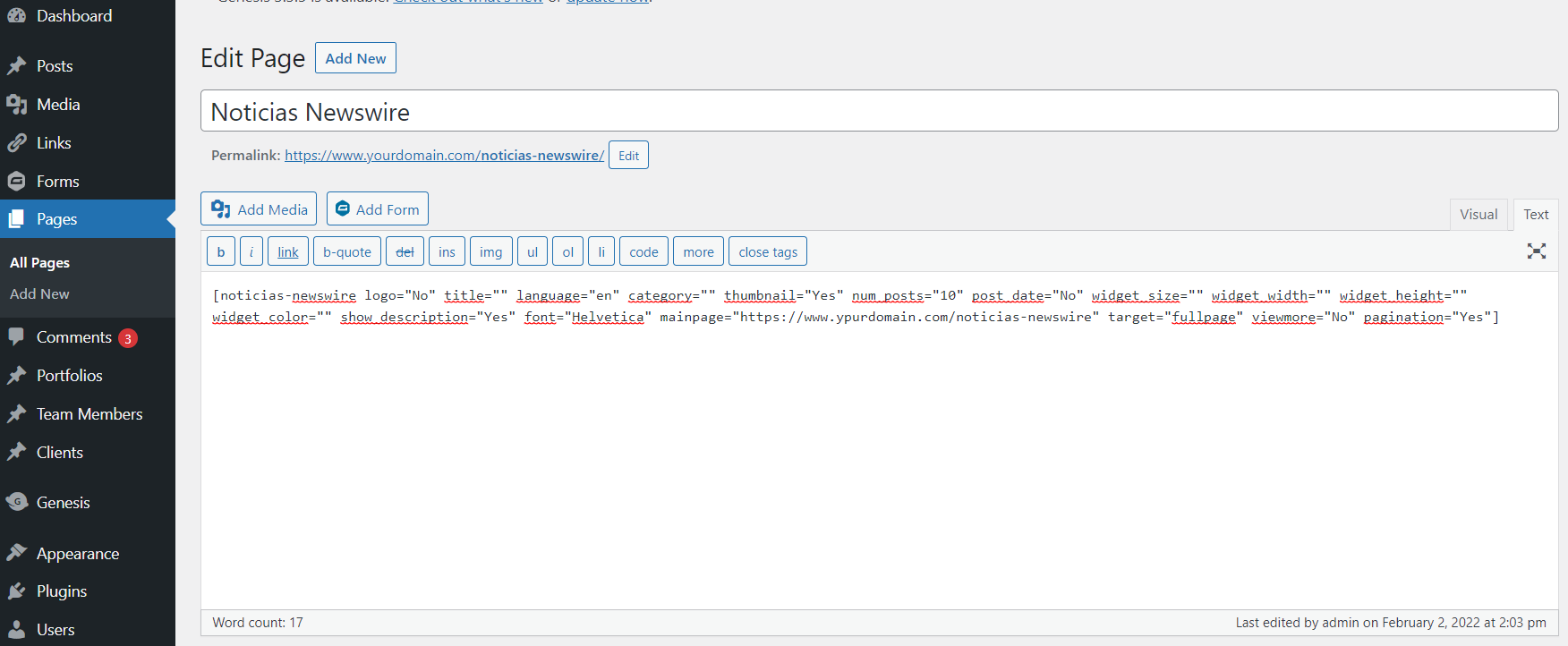Insert italic tag with i button
Viewport: 1568px width, 646px height.
(251, 252)
